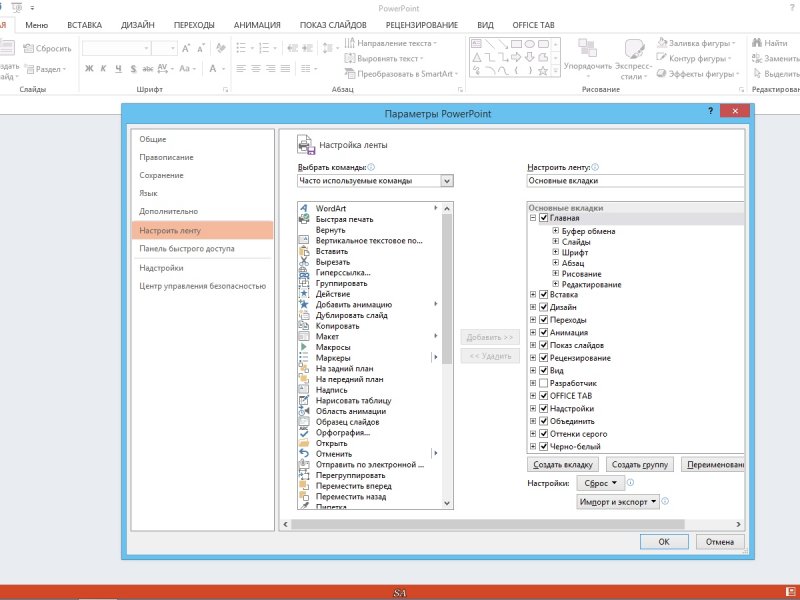The height and width of the screenshot is (600, 800).
Task: Click the Сбросить reset slide icon
Action: pyautogui.click(x=29, y=48)
